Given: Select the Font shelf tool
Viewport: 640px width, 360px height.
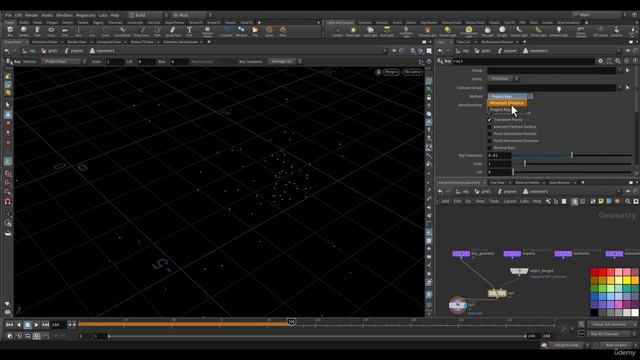Looking at the screenshot, I should click(189, 31).
